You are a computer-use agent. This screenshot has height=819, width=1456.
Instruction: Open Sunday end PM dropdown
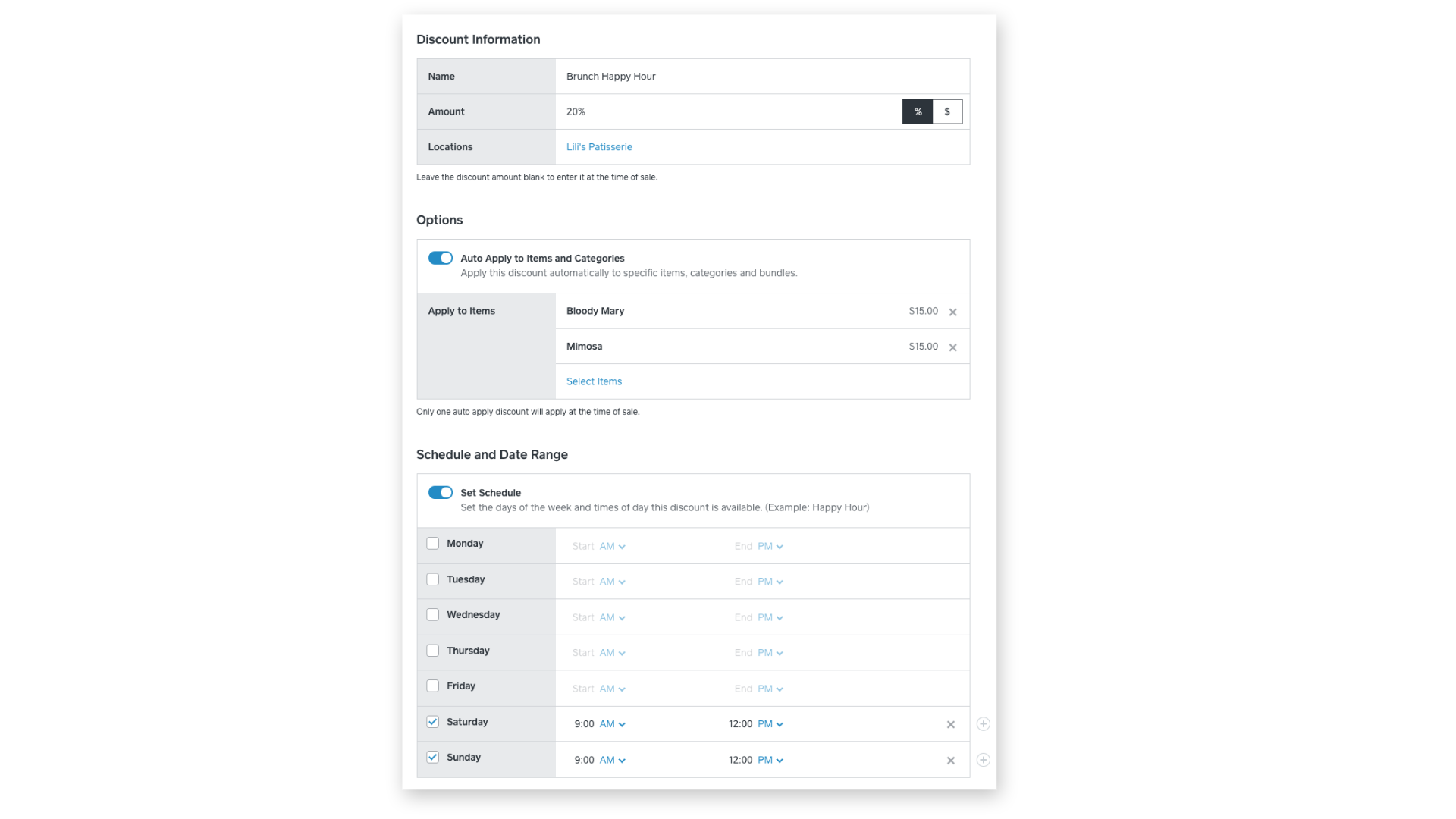(x=770, y=760)
